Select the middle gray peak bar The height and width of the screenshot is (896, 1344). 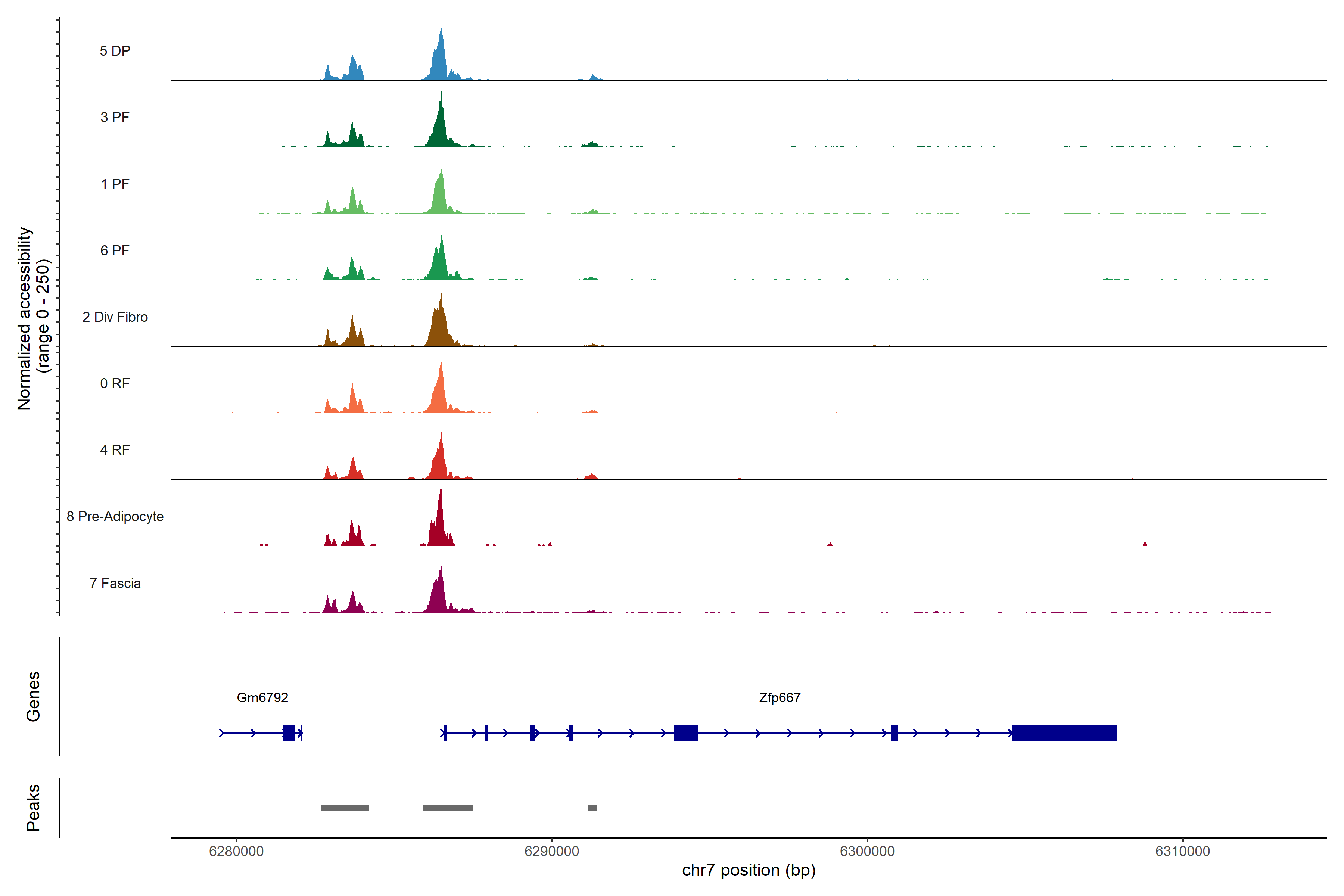coord(447,808)
